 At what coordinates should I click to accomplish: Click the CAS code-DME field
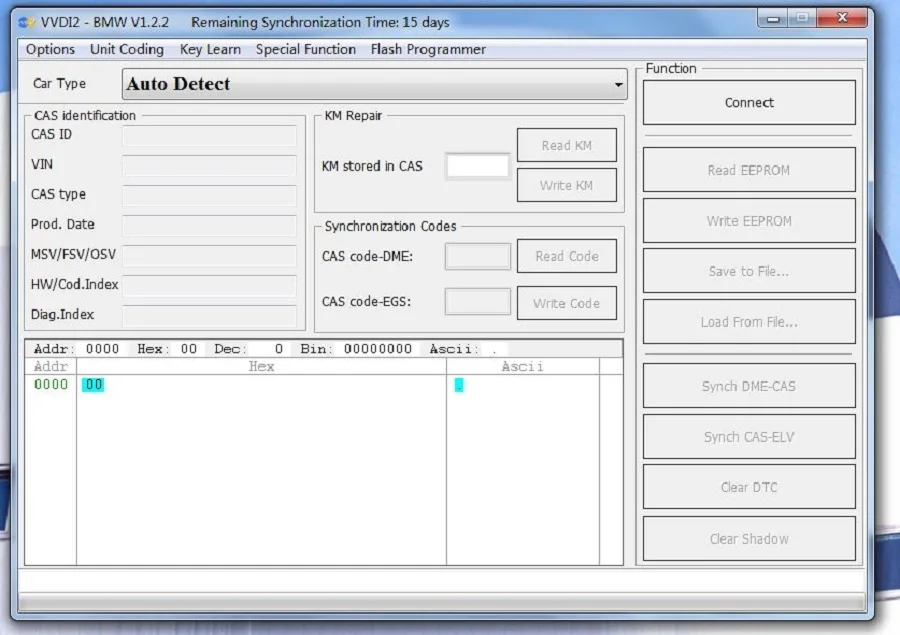478,256
